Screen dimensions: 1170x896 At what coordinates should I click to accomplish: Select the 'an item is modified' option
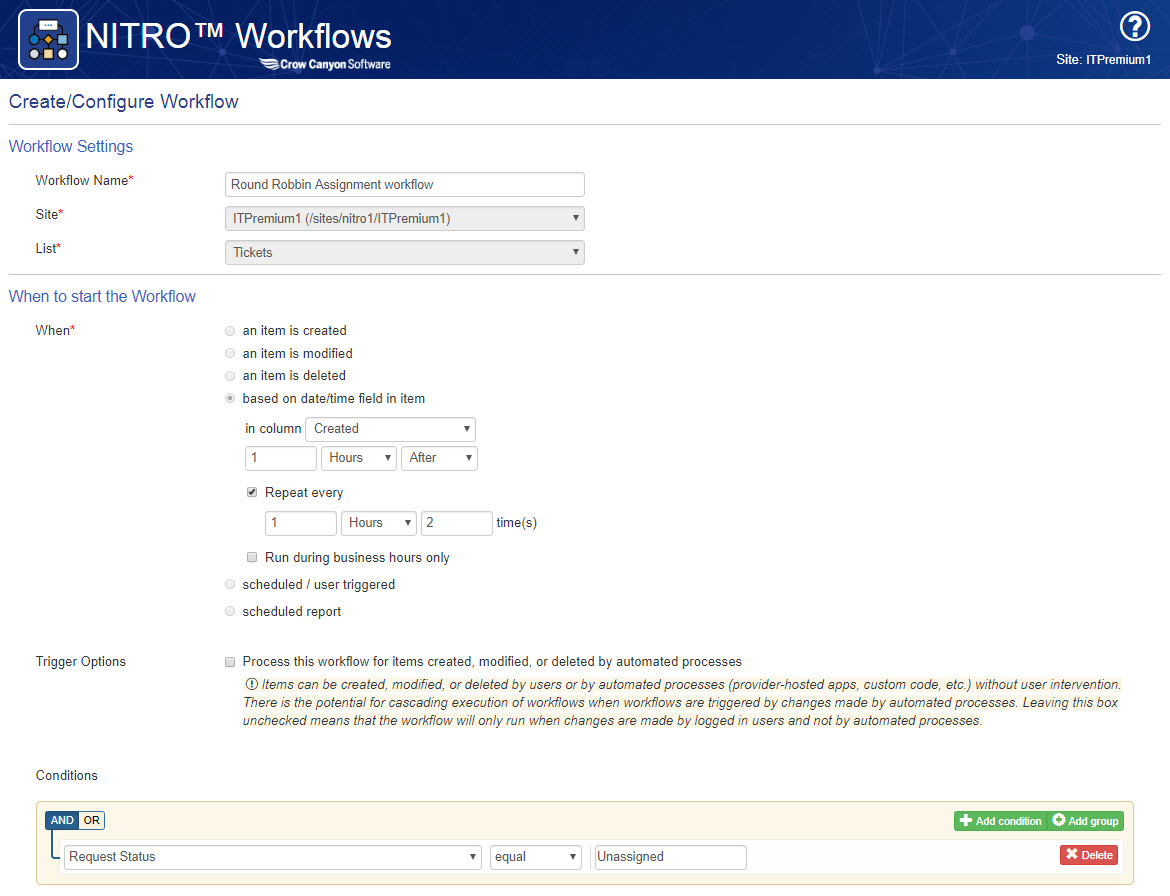coord(230,354)
